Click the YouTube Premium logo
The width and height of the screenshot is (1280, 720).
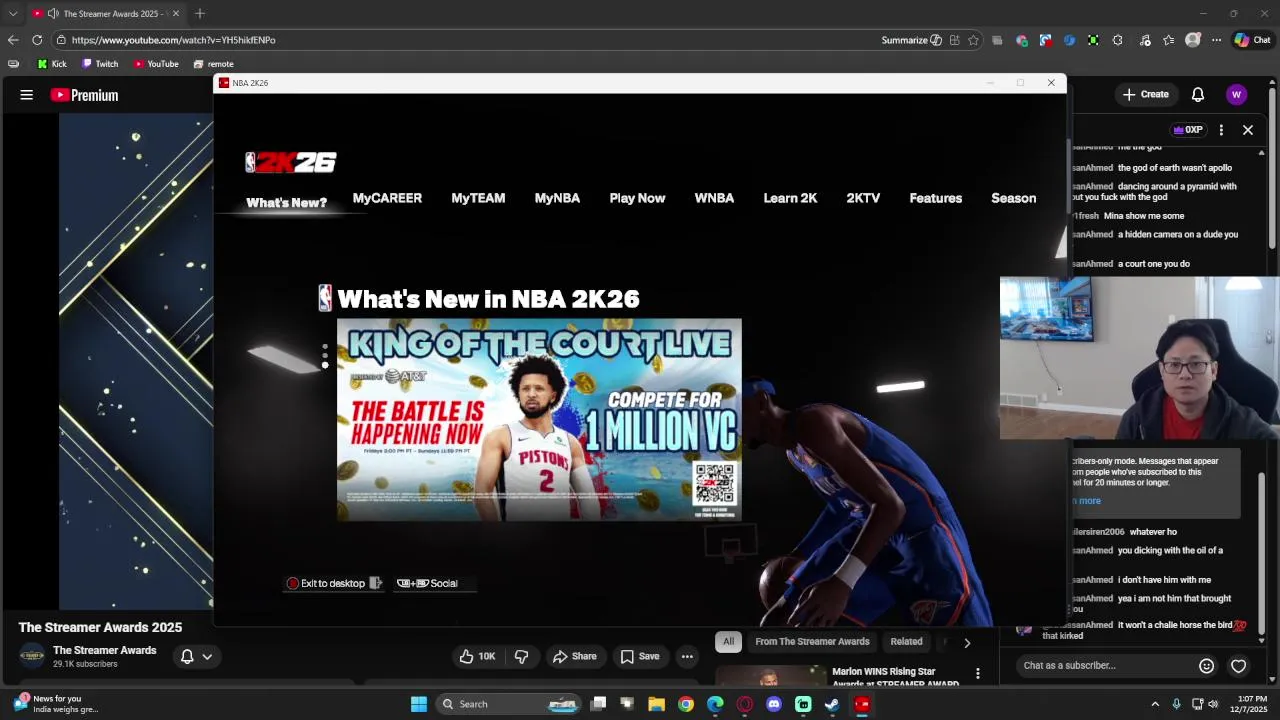pyautogui.click(x=85, y=95)
